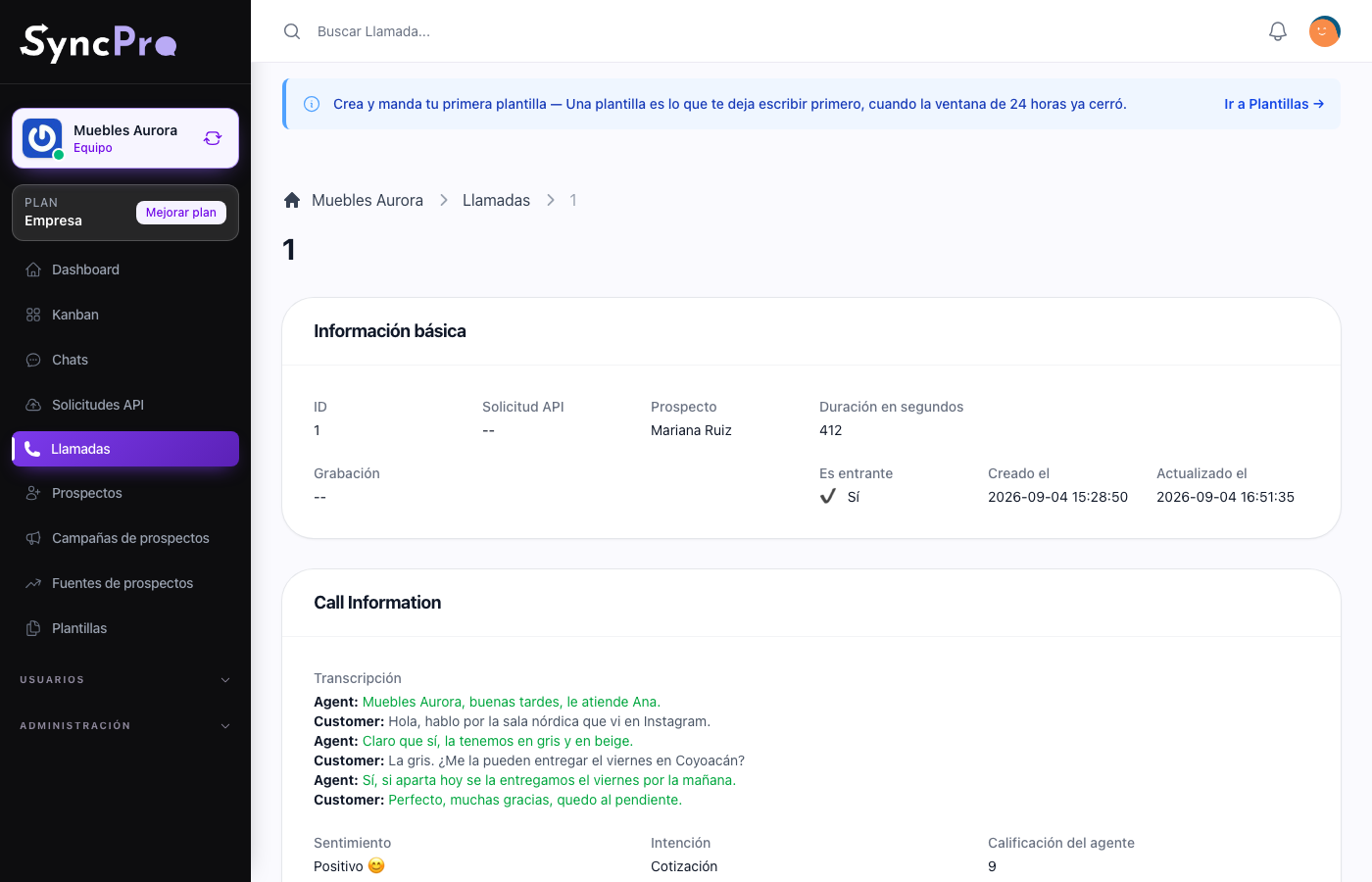Open the user avatar menu
This screenshot has height=882, width=1372.
[1325, 31]
